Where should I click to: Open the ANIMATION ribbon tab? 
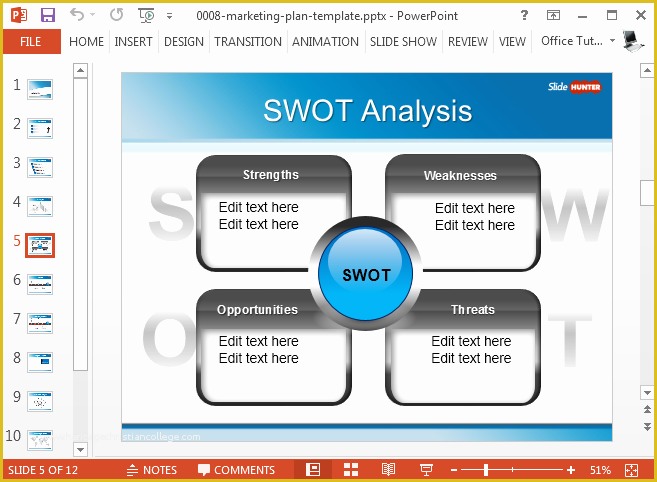(325, 41)
